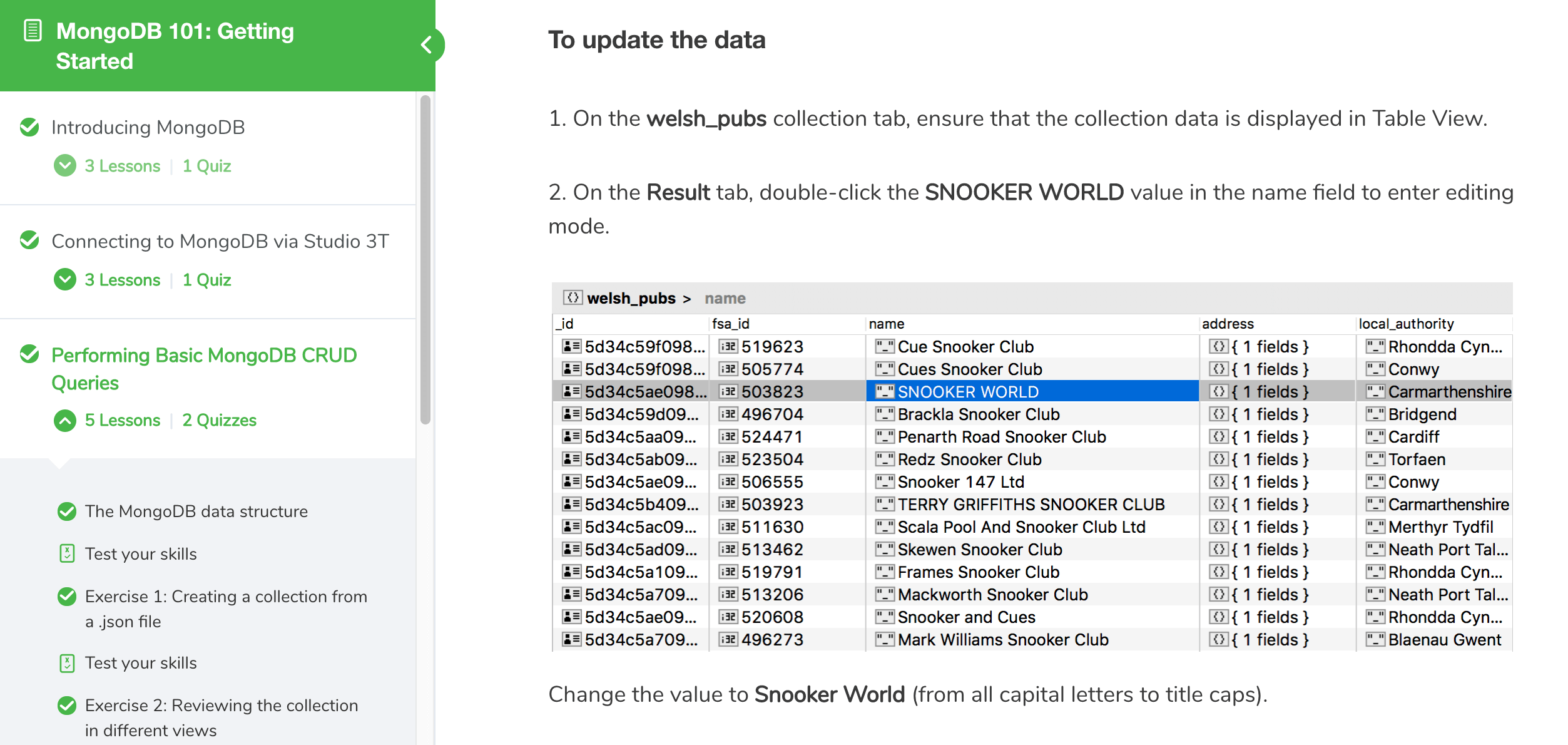Click the ObjectId icon in the 513462 row
This screenshot has height=745, width=1568.
pyautogui.click(x=572, y=549)
